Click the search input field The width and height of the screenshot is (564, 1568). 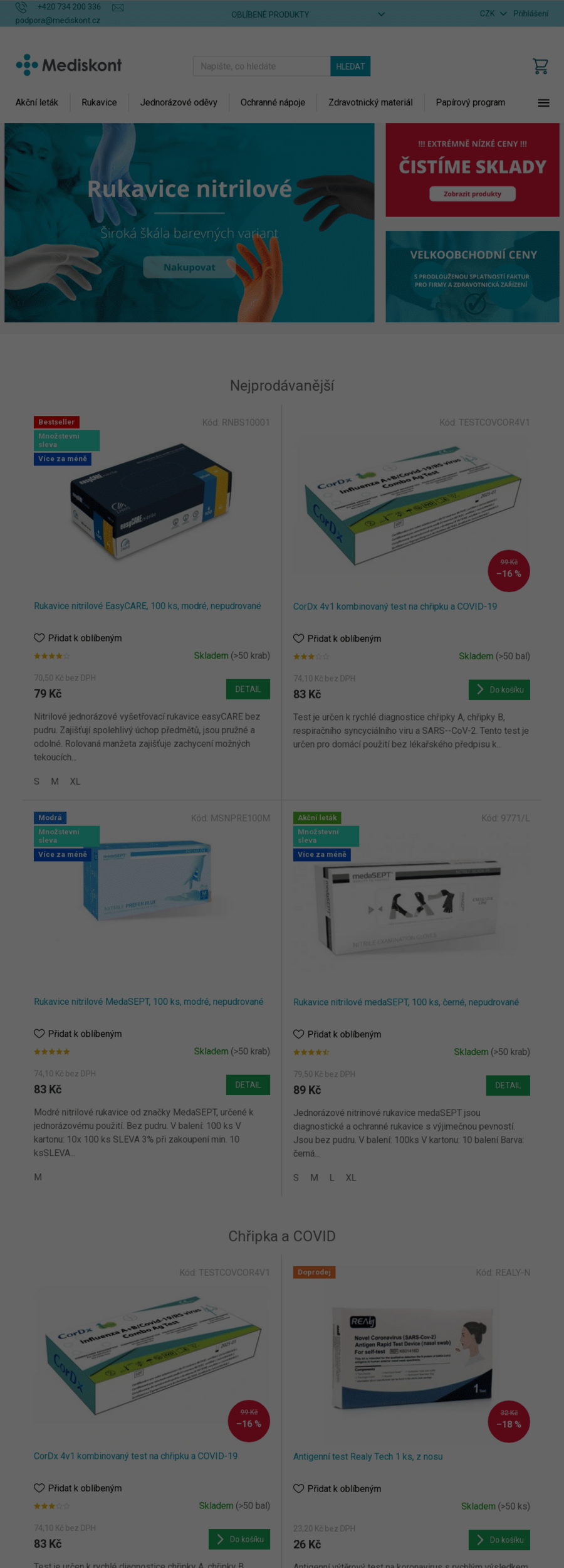pos(261,66)
